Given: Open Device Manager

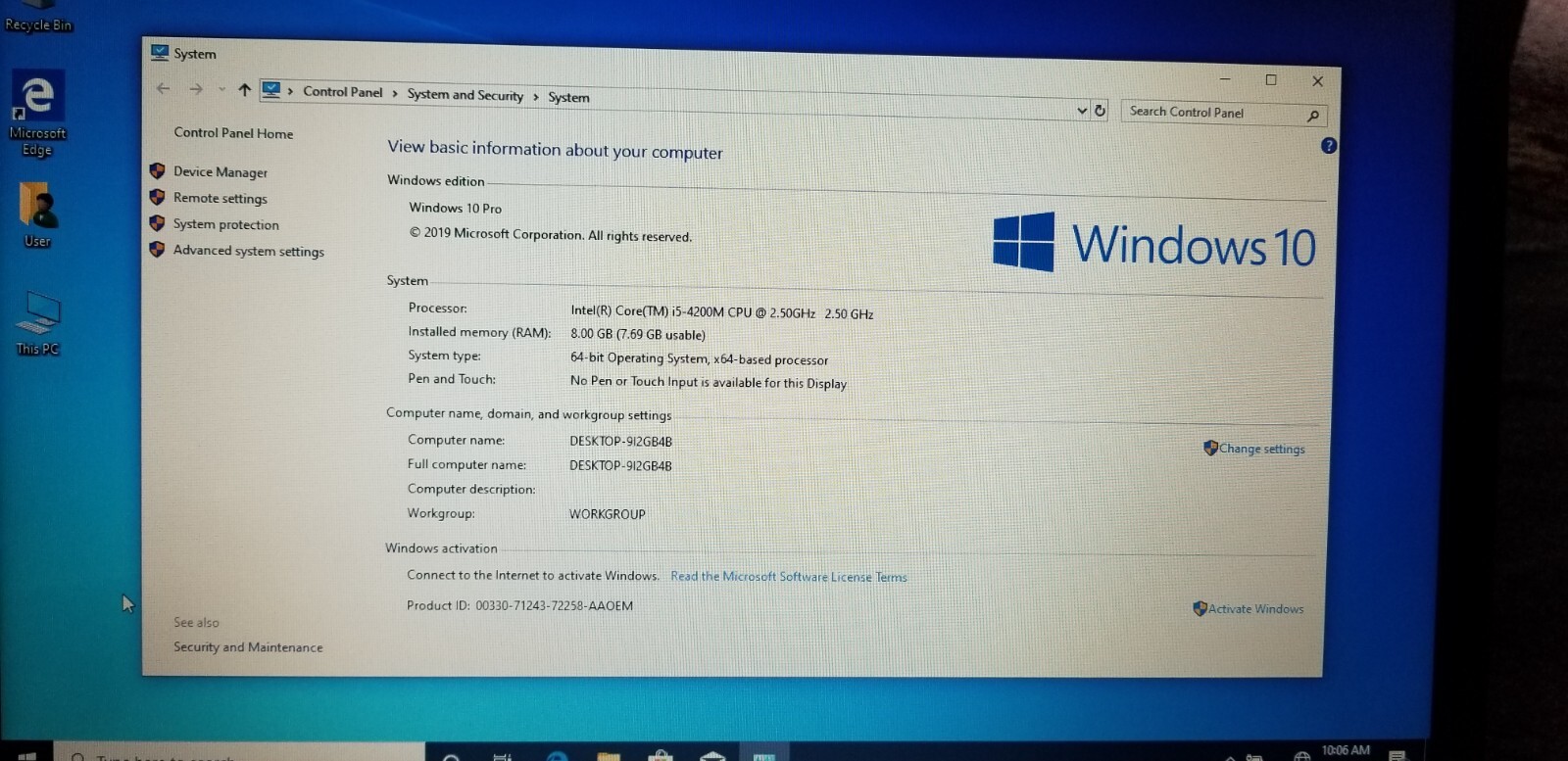Looking at the screenshot, I should [x=220, y=172].
